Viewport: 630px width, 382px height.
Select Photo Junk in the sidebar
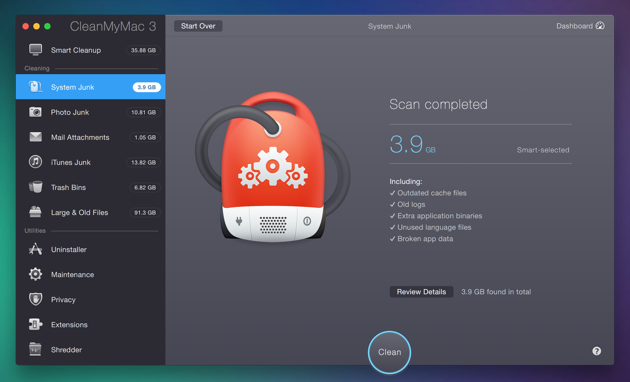click(x=90, y=112)
